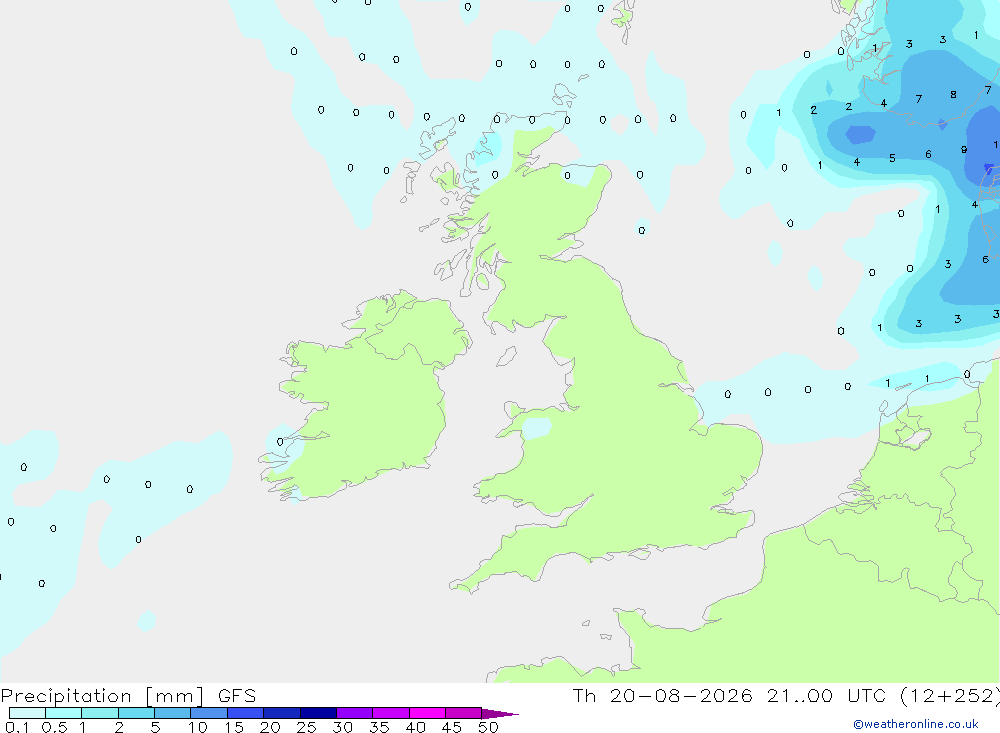Click the legend label '50'
The image size is (1000, 733).
(x=488, y=727)
